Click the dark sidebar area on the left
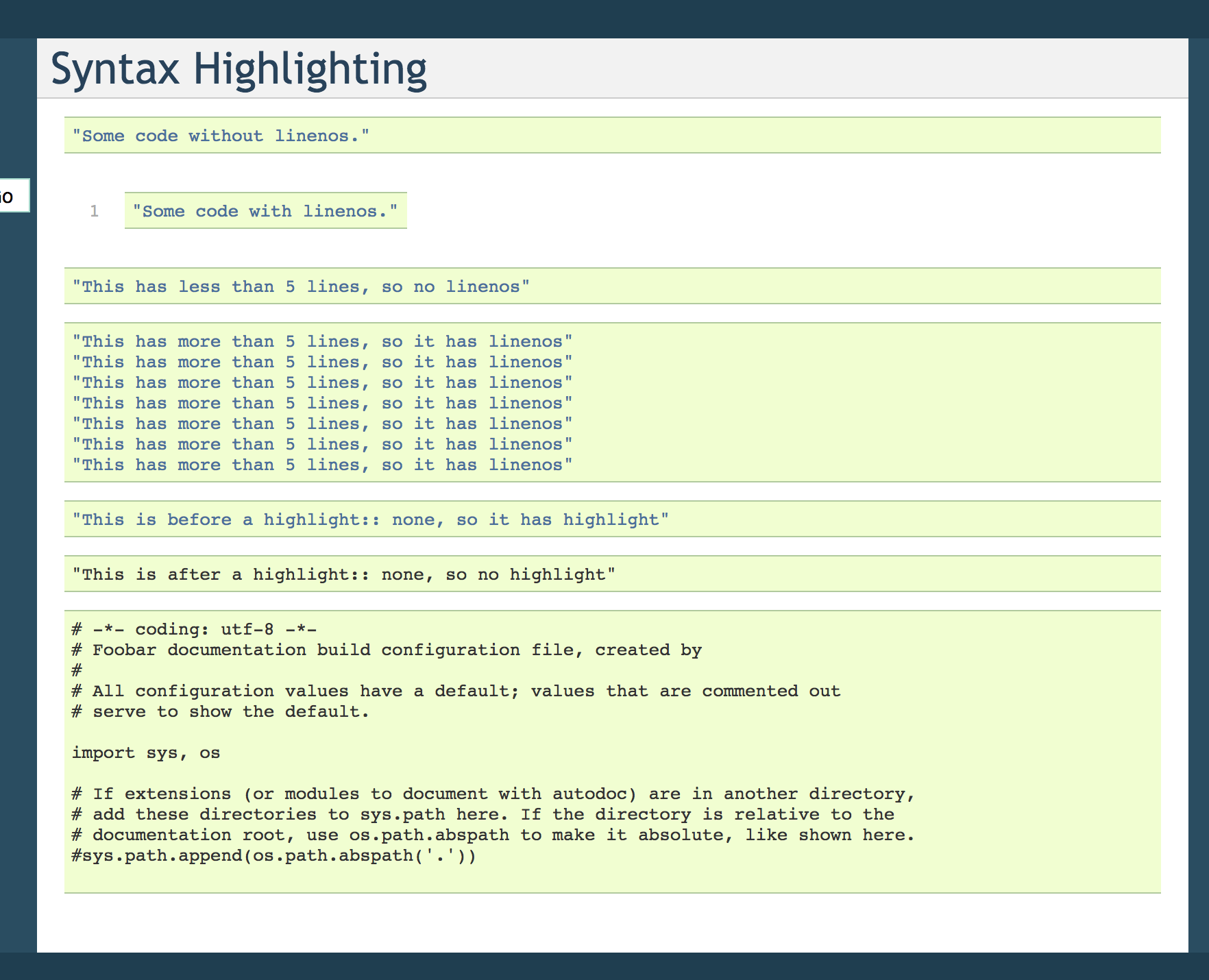 pos(17,480)
